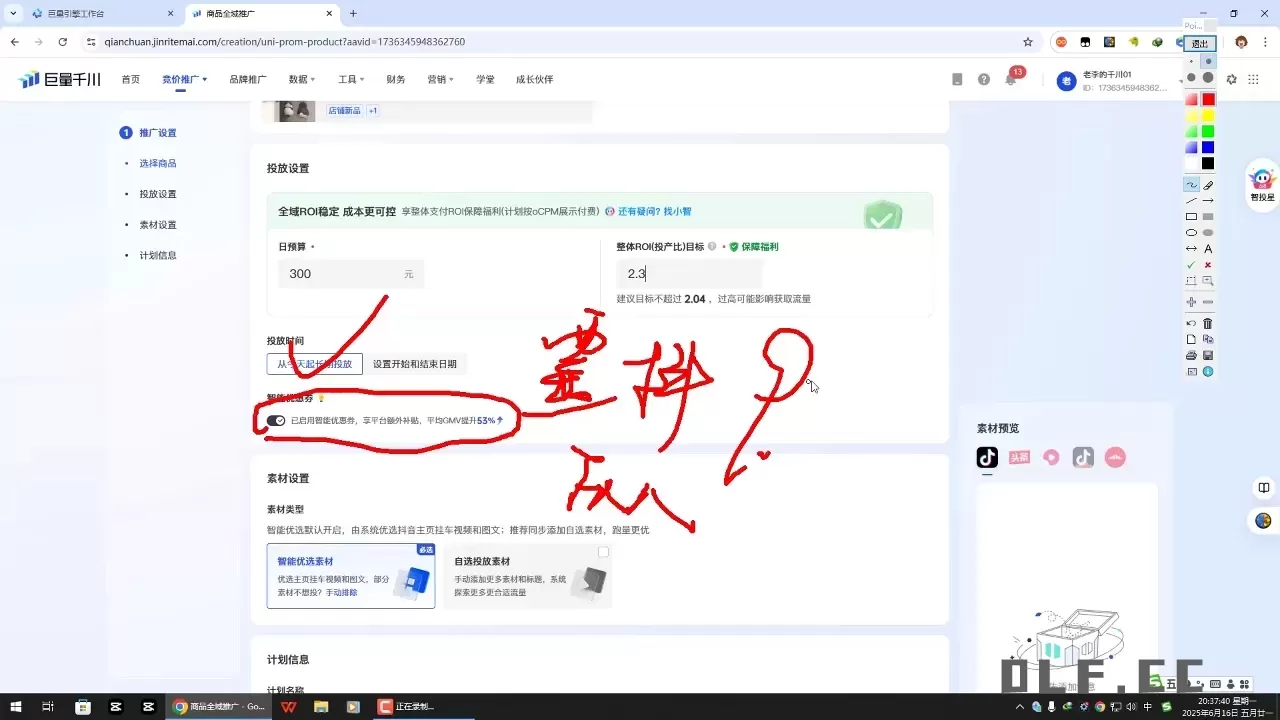
Task: Click the ROI target input showing 2.3
Action: 689,273
